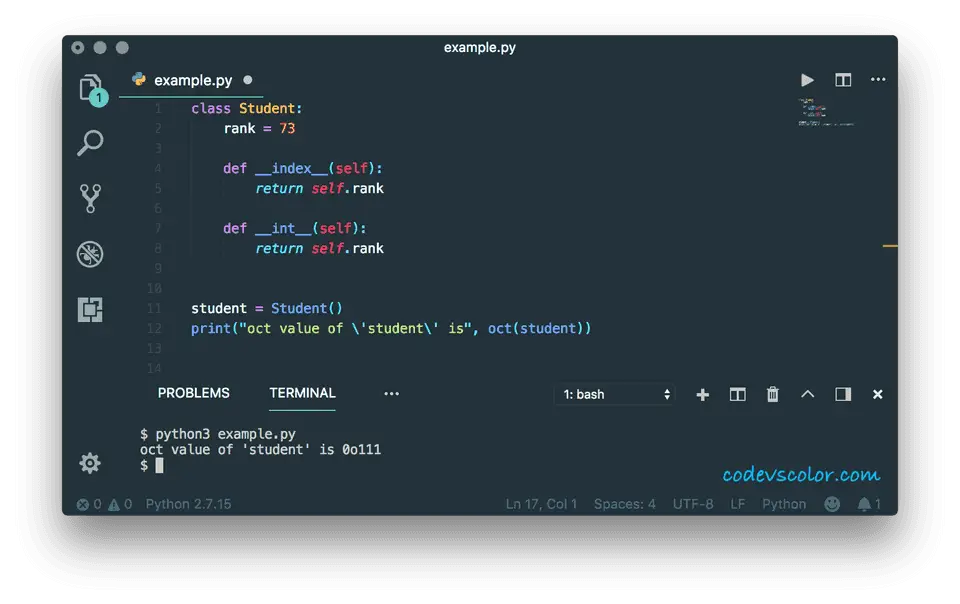Open the Manage settings gear
This screenshot has width=960, height=604.
[x=90, y=463]
